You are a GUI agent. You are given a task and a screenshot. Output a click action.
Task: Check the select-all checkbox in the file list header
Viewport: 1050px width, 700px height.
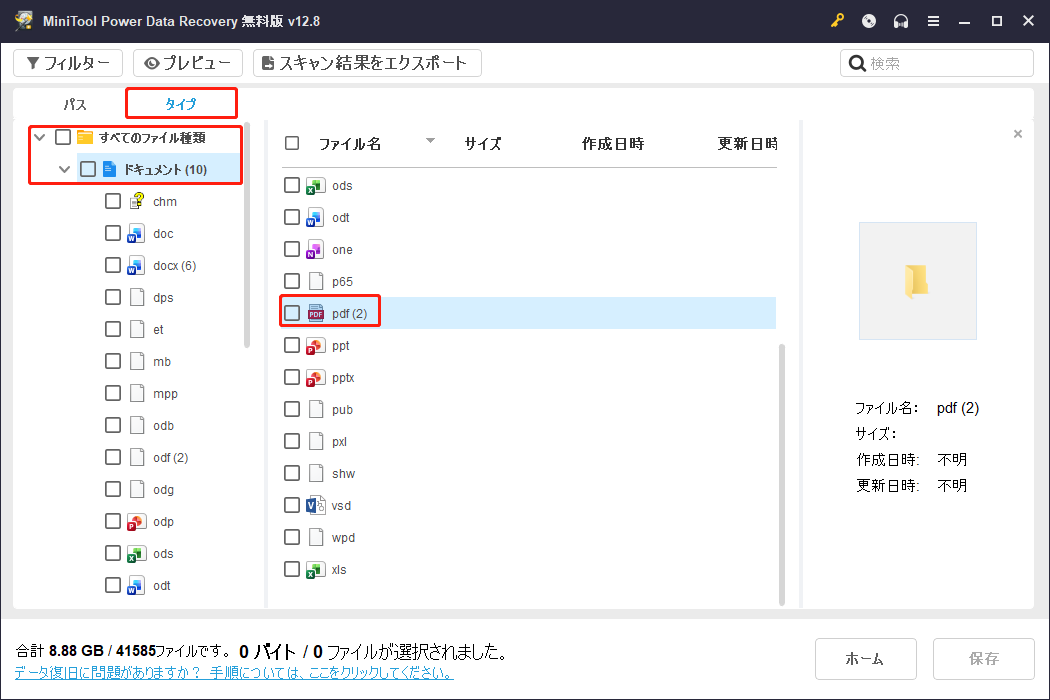[x=291, y=143]
